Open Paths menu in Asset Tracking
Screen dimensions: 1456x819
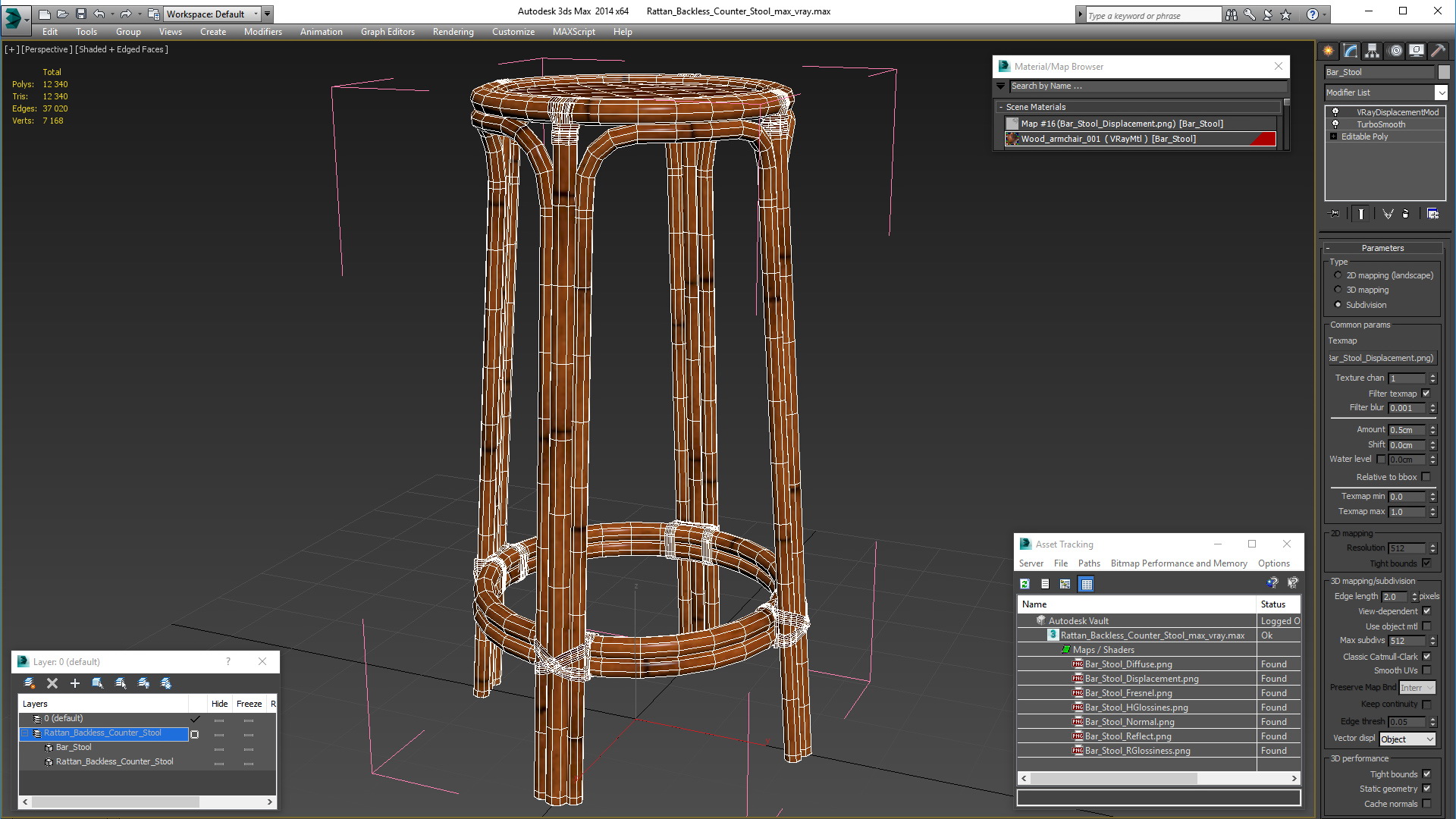tap(1089, 563)
